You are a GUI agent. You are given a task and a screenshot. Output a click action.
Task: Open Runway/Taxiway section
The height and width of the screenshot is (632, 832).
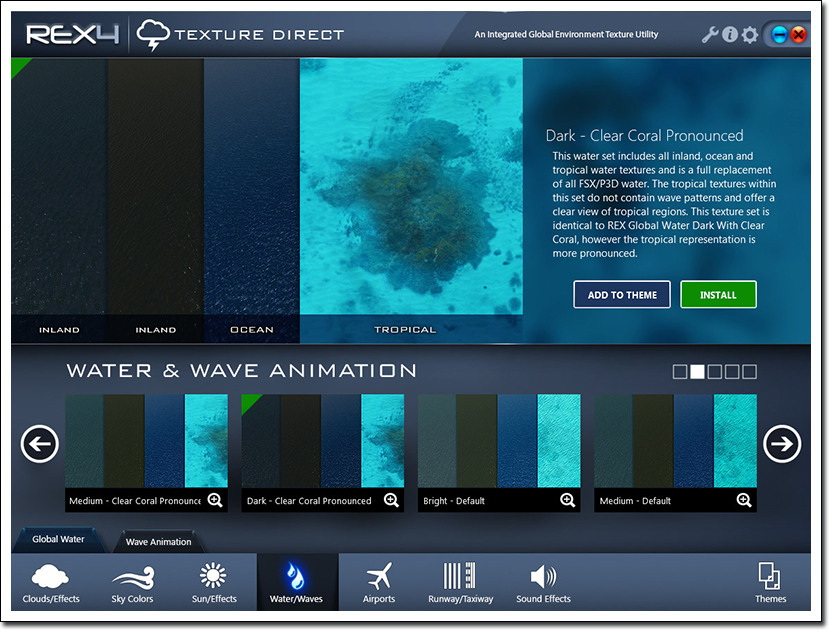pos(461,584)
